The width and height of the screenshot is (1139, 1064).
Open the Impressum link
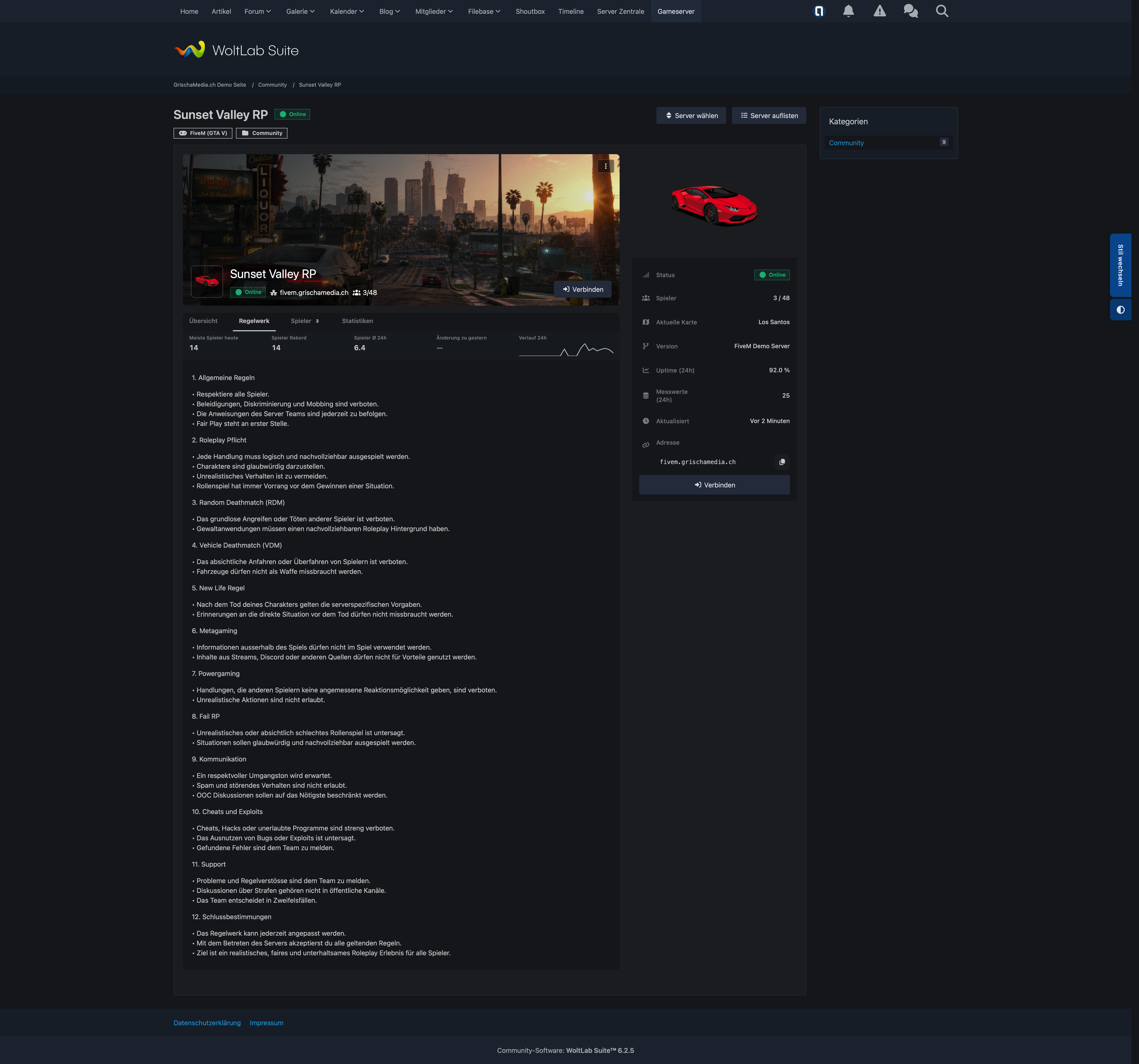coord(266,1023)
